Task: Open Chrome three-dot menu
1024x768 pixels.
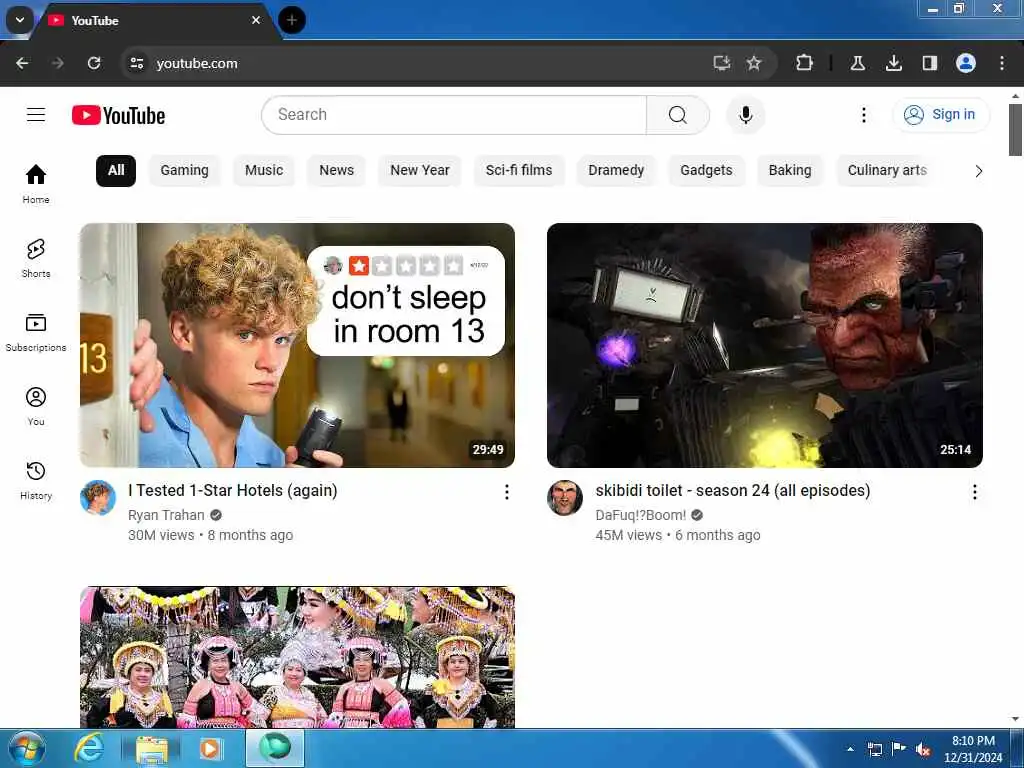Action: click(x=1002, y=63)
